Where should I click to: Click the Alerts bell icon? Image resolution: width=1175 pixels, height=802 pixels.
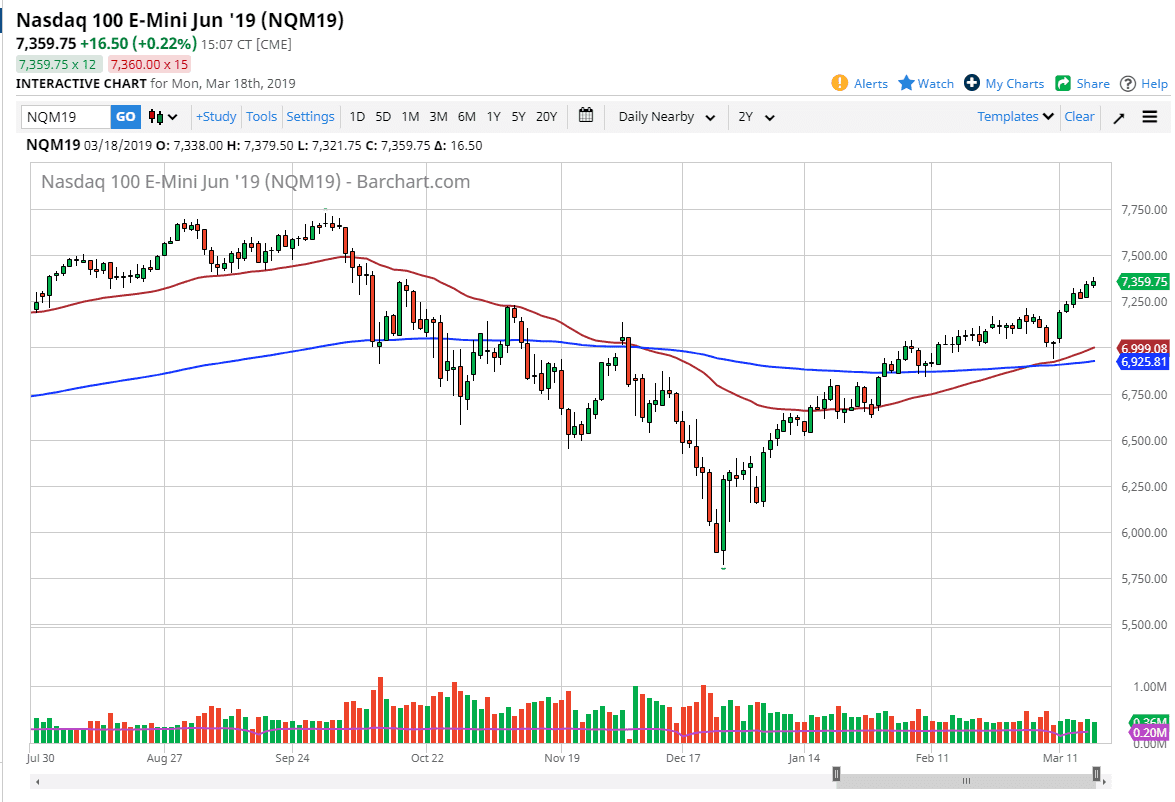click(x=842, y=83)
